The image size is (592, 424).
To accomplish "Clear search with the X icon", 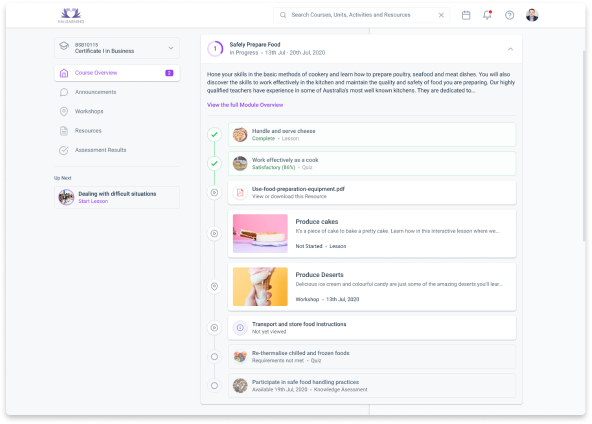I will (x=441, y=15).
